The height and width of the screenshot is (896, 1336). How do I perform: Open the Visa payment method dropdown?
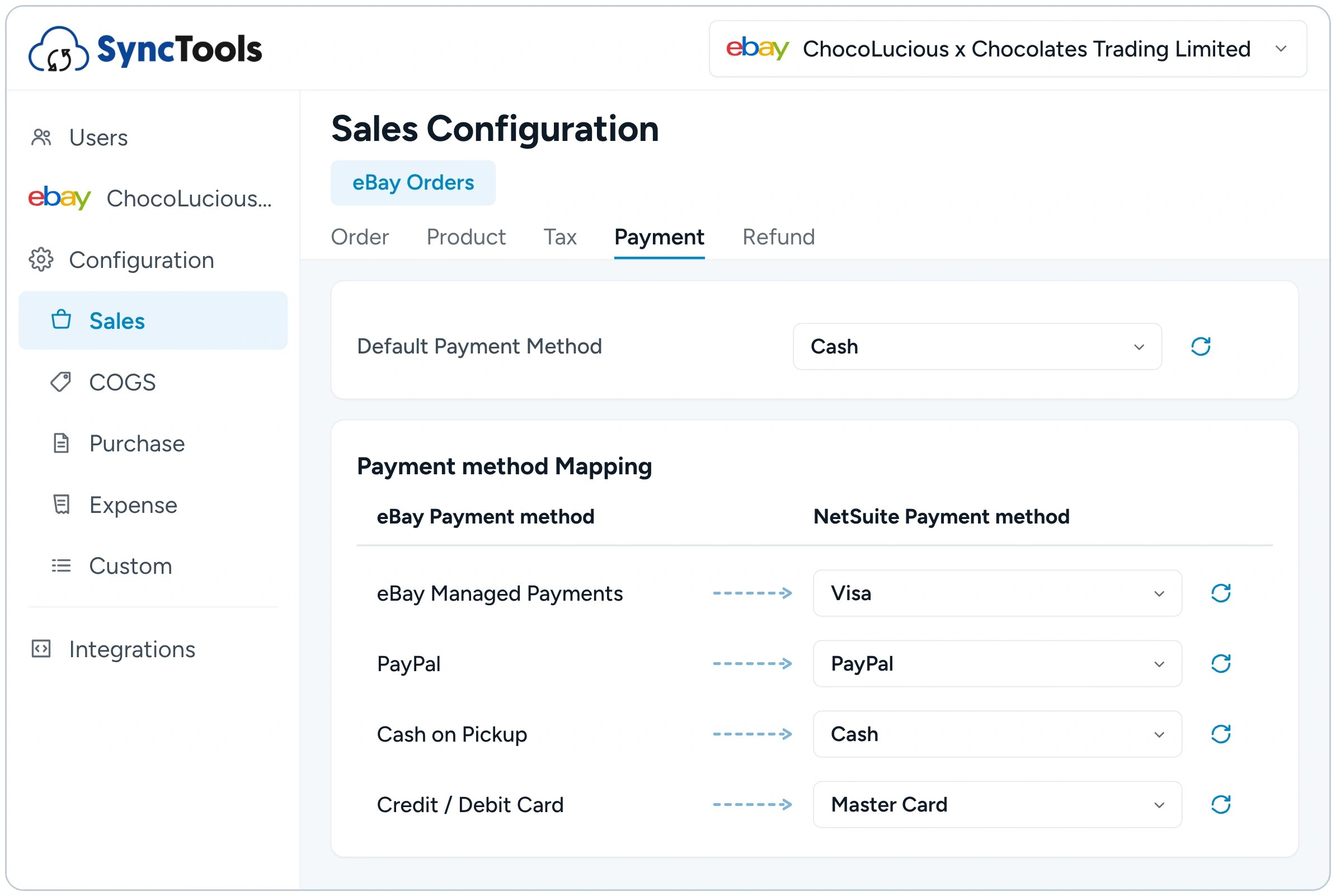click(997, 593)
